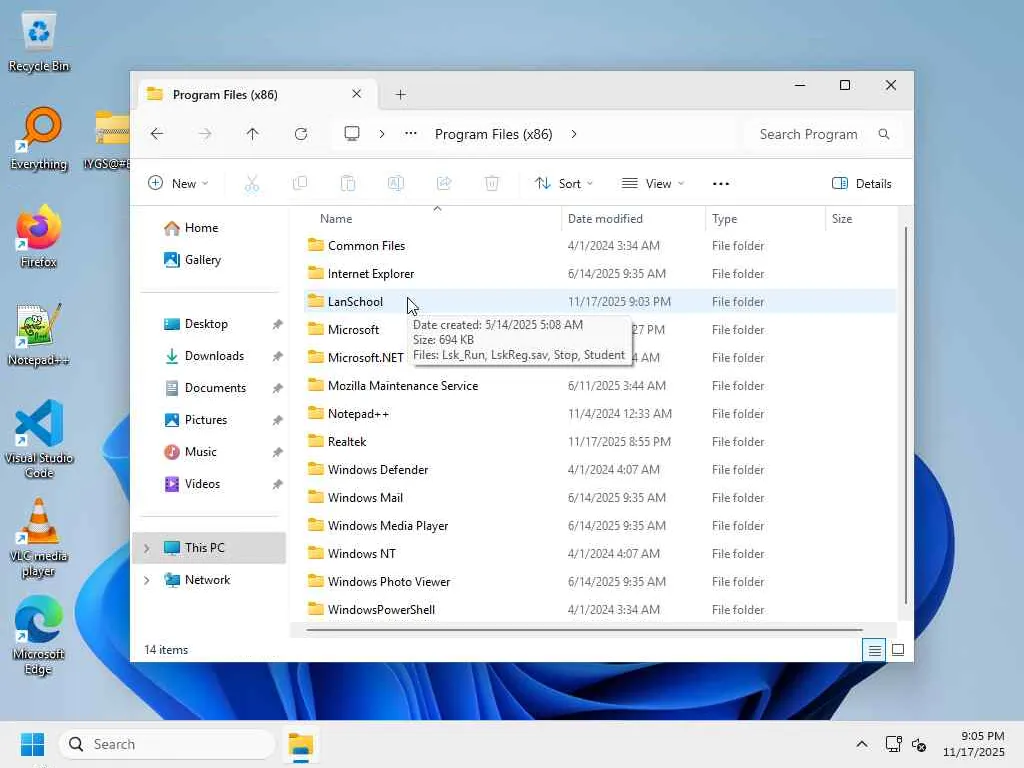Select the LanSchool folder

pos(600,302)
